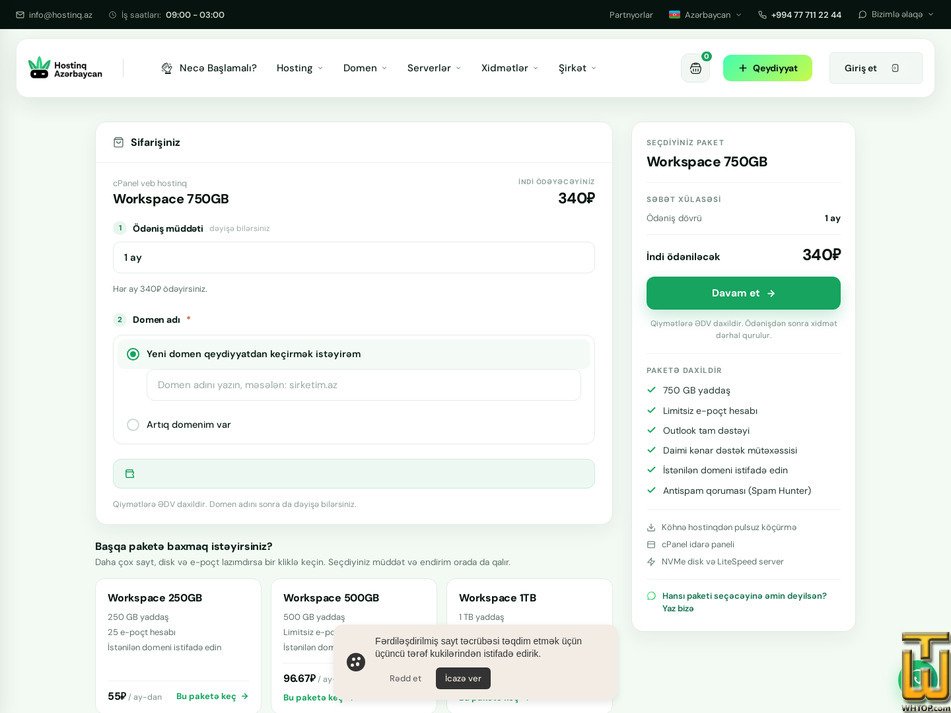Click the Limitsiz e-poçt hesabı feature text
The width and height of the screenshot is (951, 713).
710,410
